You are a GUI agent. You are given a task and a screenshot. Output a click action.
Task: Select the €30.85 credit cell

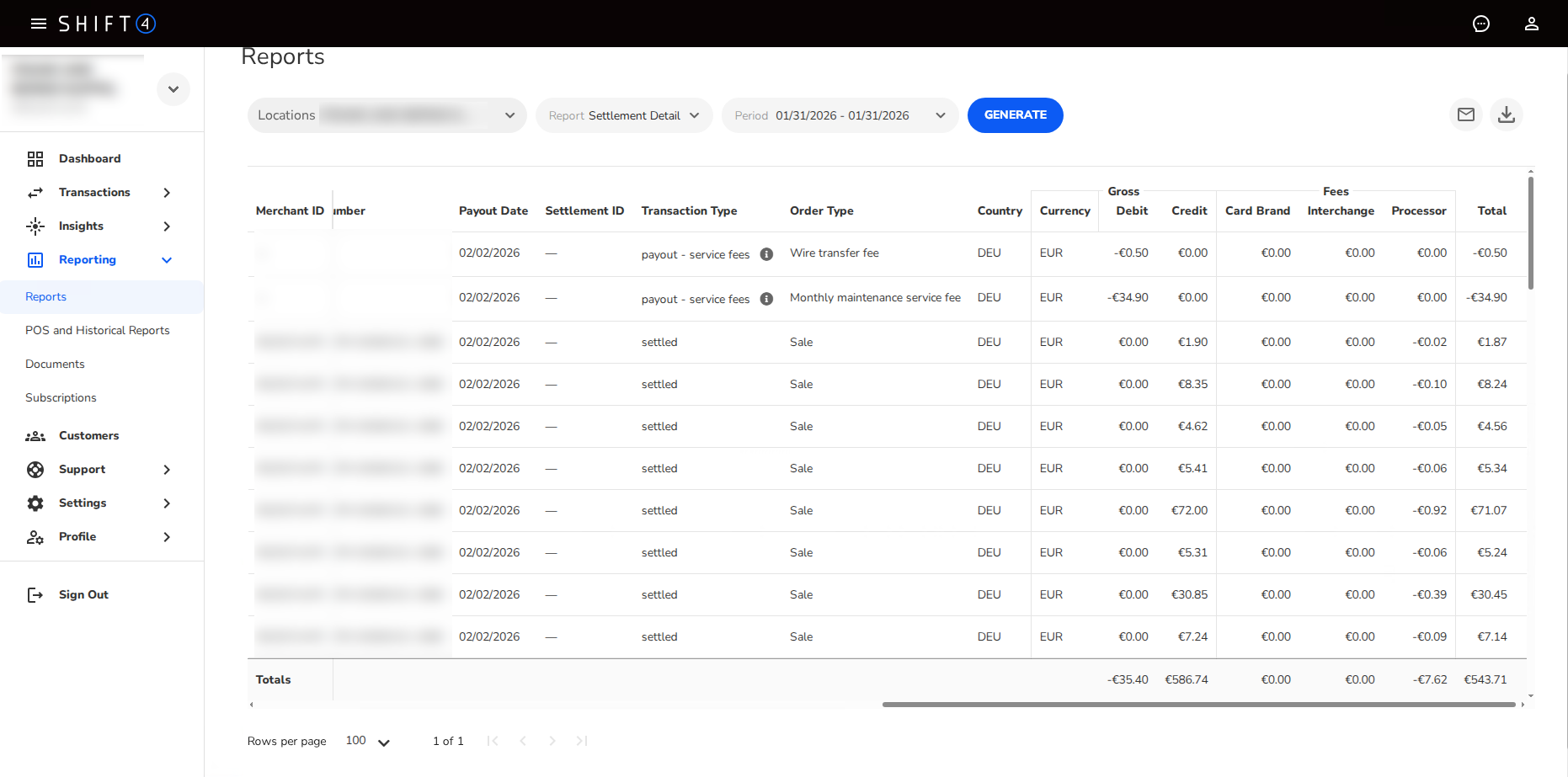pyautogui.click(x=1189, y=594)
